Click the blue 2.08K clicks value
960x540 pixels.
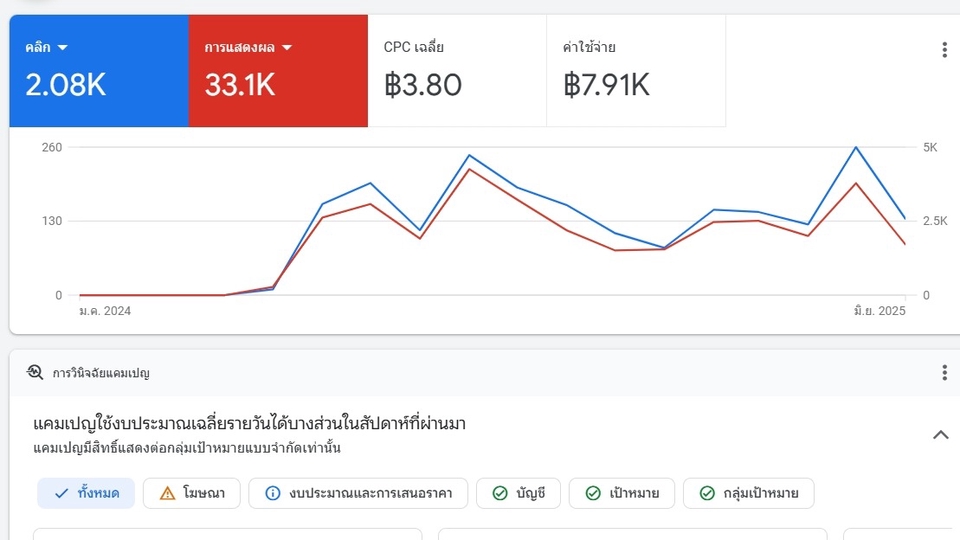pyautogui.click(x=66, y=86)
